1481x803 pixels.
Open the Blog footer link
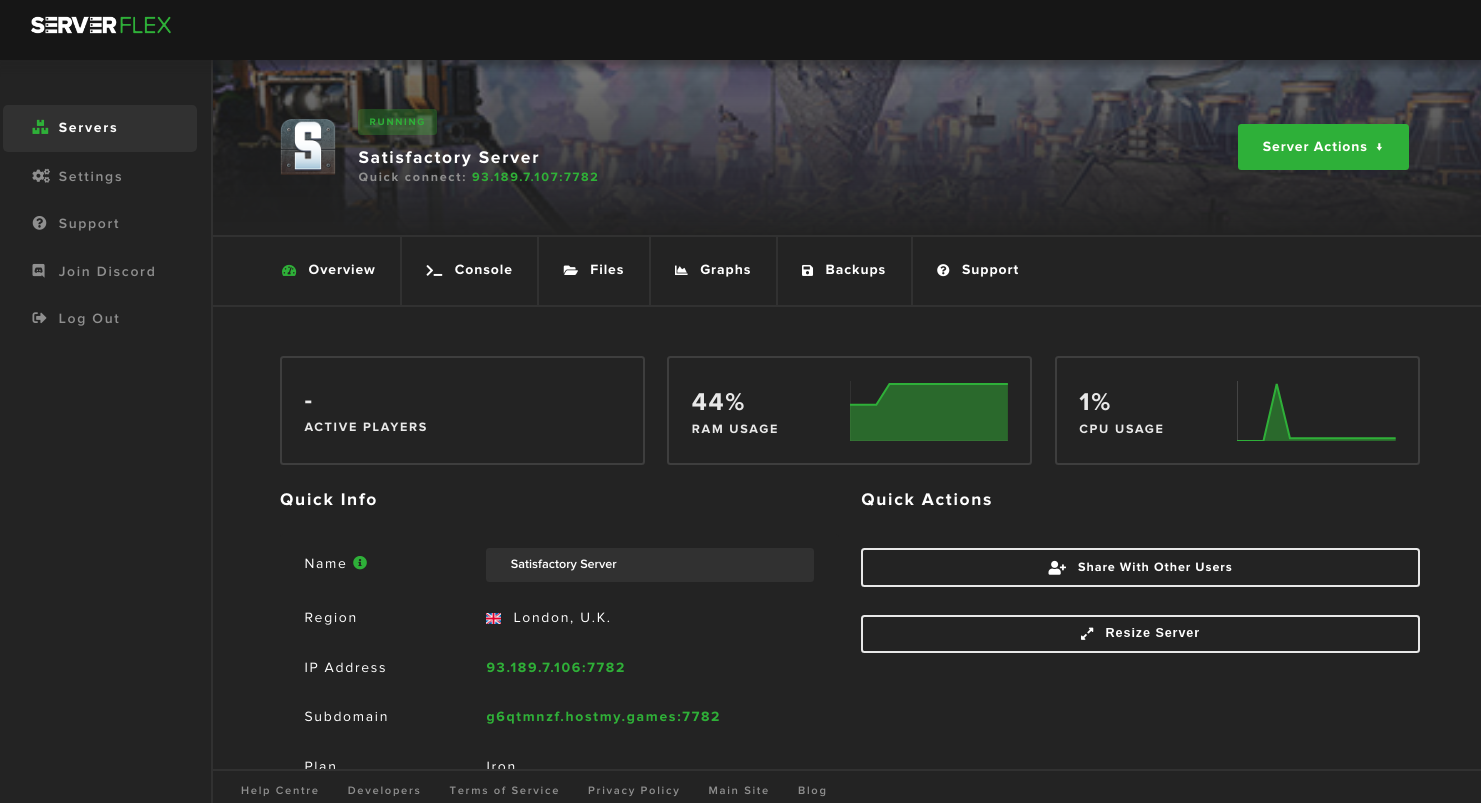pyautogui.click(x=812, y=791)
